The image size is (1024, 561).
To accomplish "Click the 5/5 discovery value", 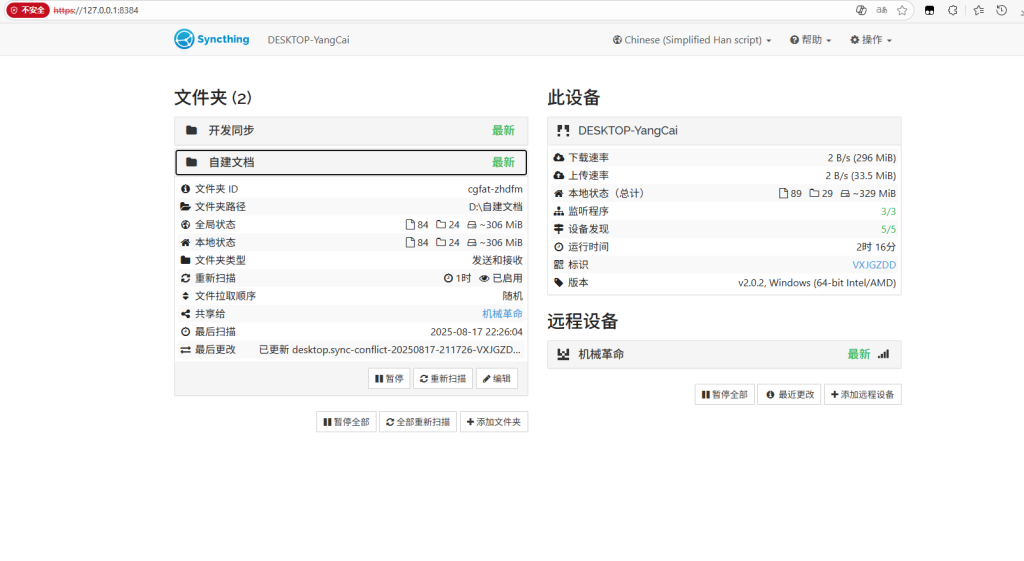I will click(888, 229).
